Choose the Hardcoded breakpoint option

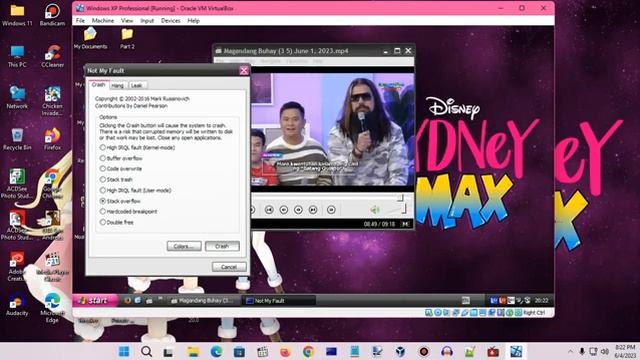[129, 211]
